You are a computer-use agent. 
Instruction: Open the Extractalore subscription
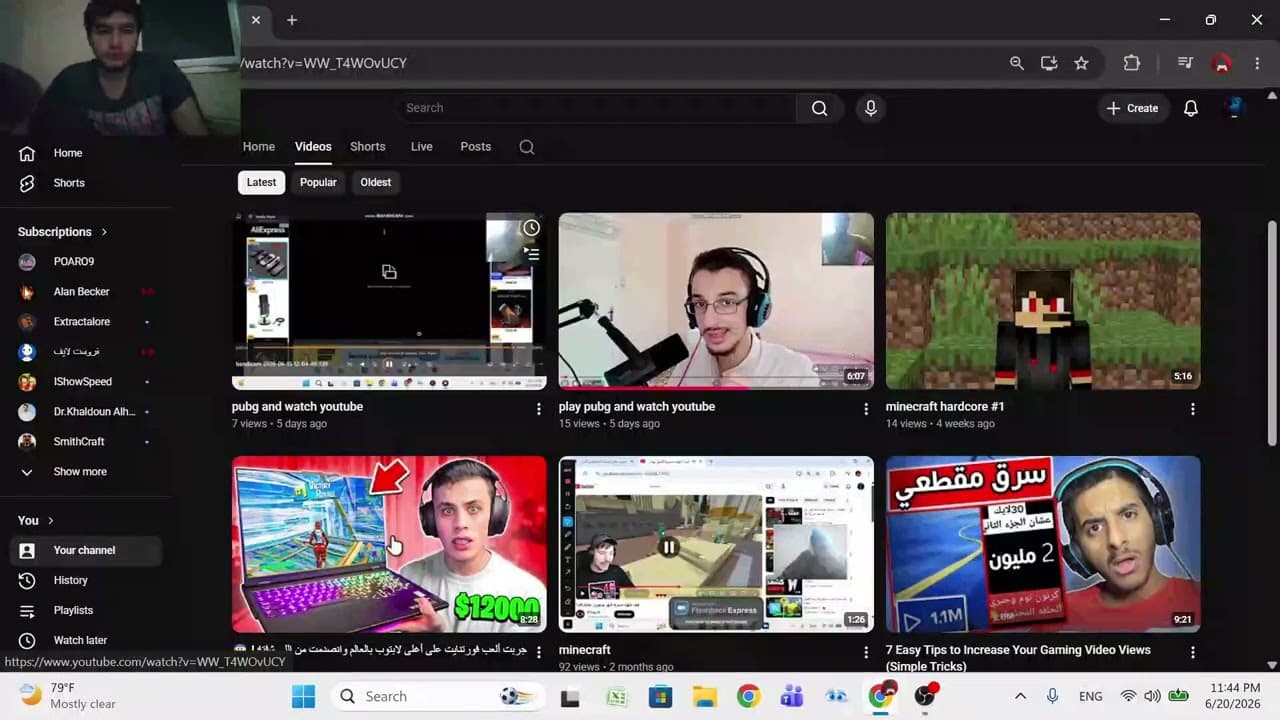pyautogui.click(x=80, y=321)
